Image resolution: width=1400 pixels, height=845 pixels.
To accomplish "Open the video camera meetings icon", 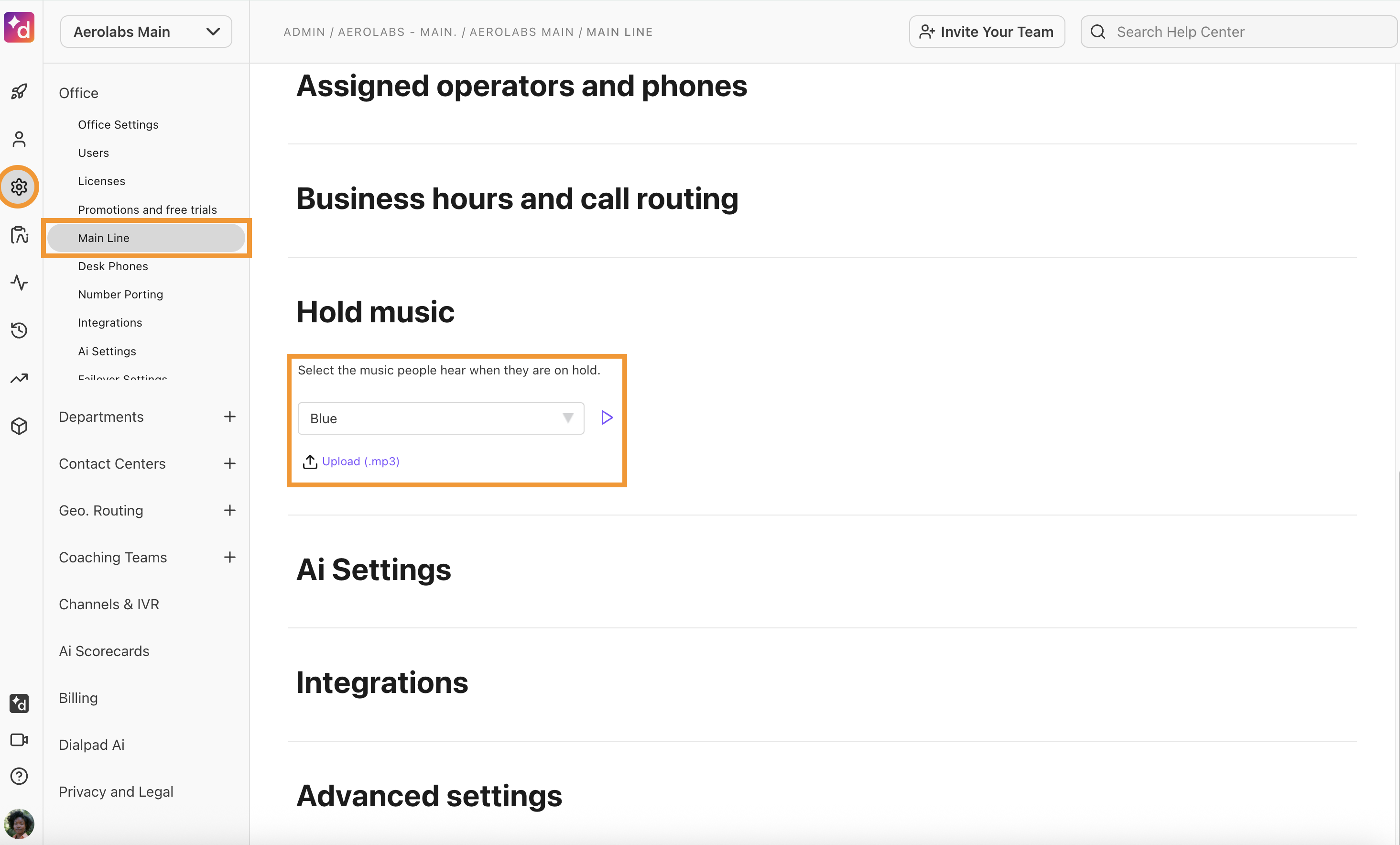I will 19,740.
